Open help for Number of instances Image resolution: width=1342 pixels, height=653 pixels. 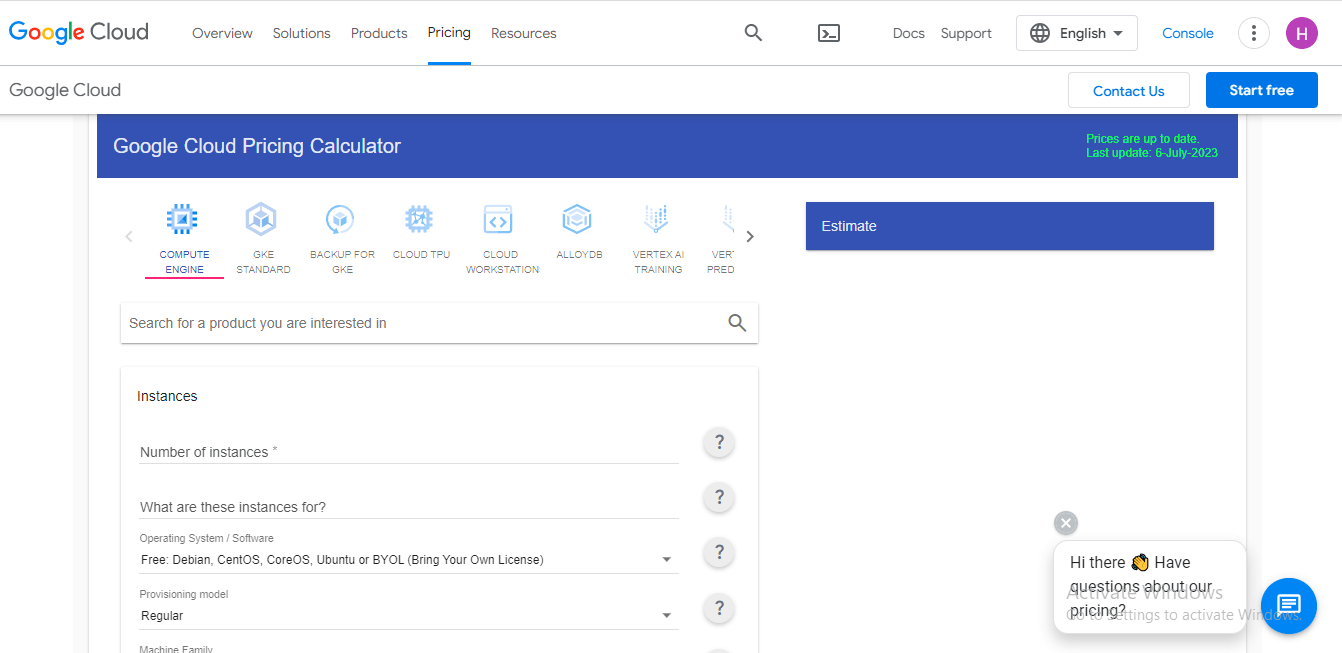719,442
